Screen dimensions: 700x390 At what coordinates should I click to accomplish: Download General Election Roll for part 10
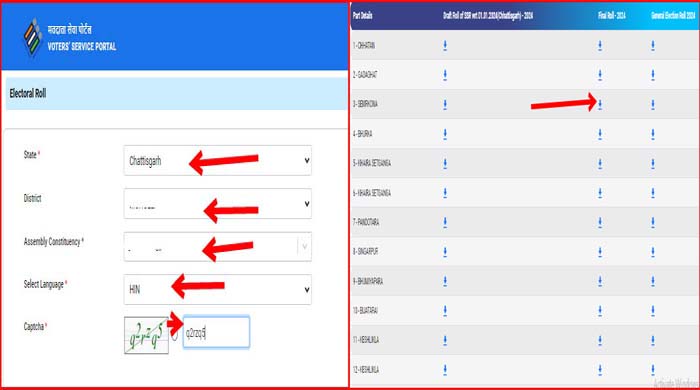653,311
